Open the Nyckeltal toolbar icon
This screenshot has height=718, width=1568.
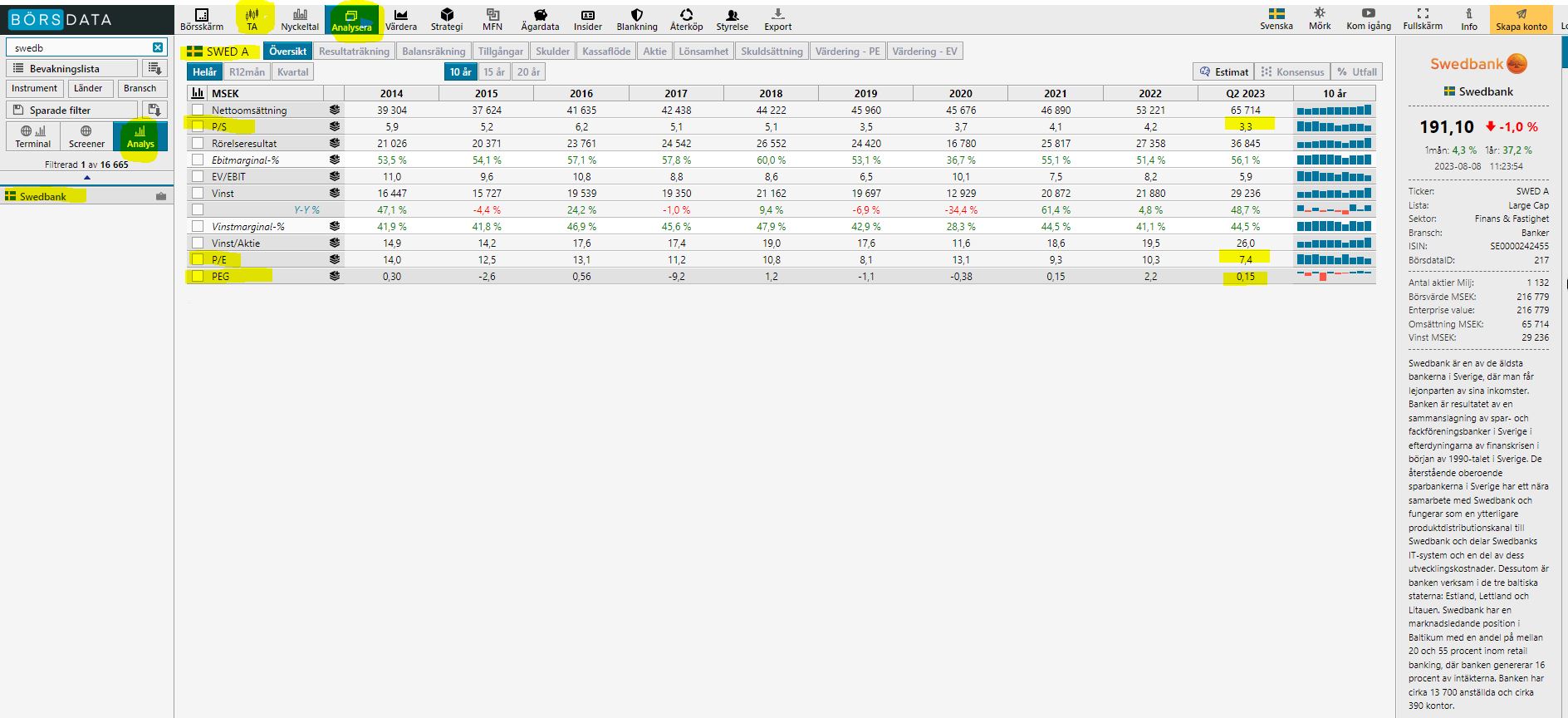[300, 19]
